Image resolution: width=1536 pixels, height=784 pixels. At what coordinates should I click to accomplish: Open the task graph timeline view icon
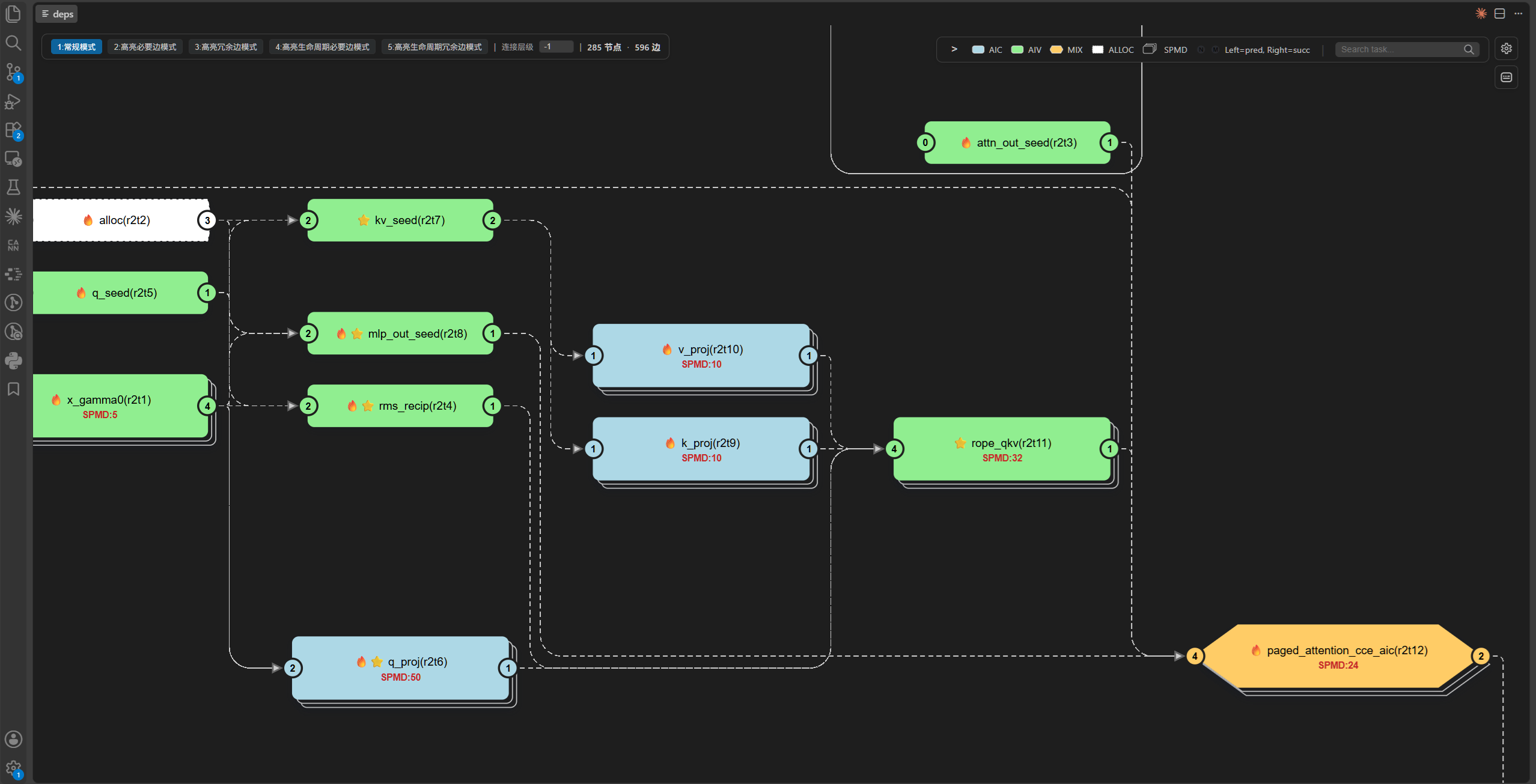pyautogui.click(x=13, y=274)
